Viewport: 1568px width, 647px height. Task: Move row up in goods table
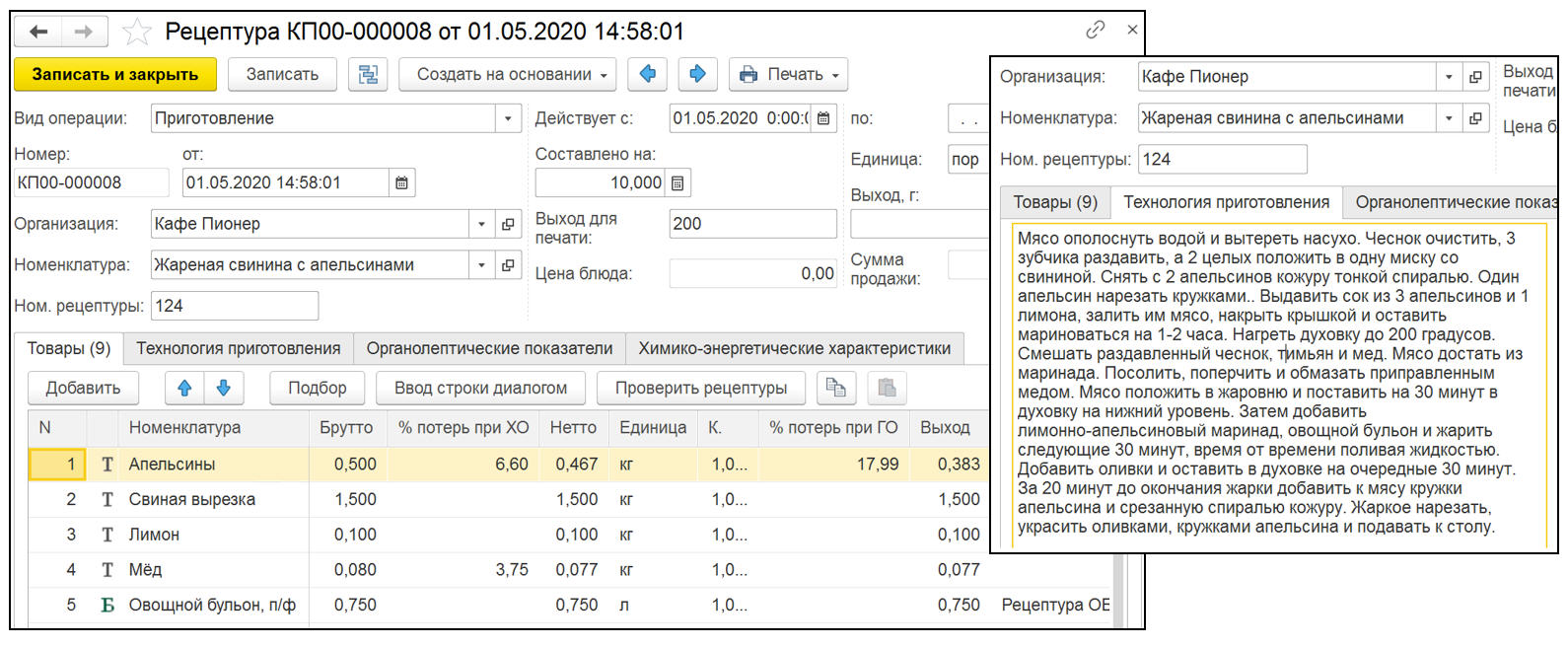click(x=184, y=388)
